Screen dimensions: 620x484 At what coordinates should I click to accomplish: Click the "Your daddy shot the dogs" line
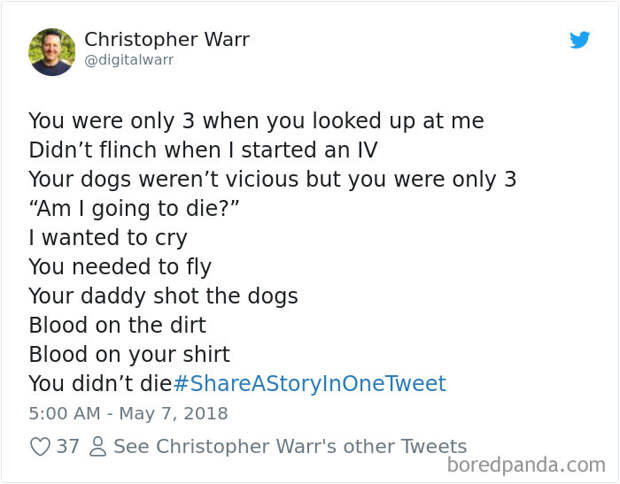pyautogui.click(x=163, y=296)
